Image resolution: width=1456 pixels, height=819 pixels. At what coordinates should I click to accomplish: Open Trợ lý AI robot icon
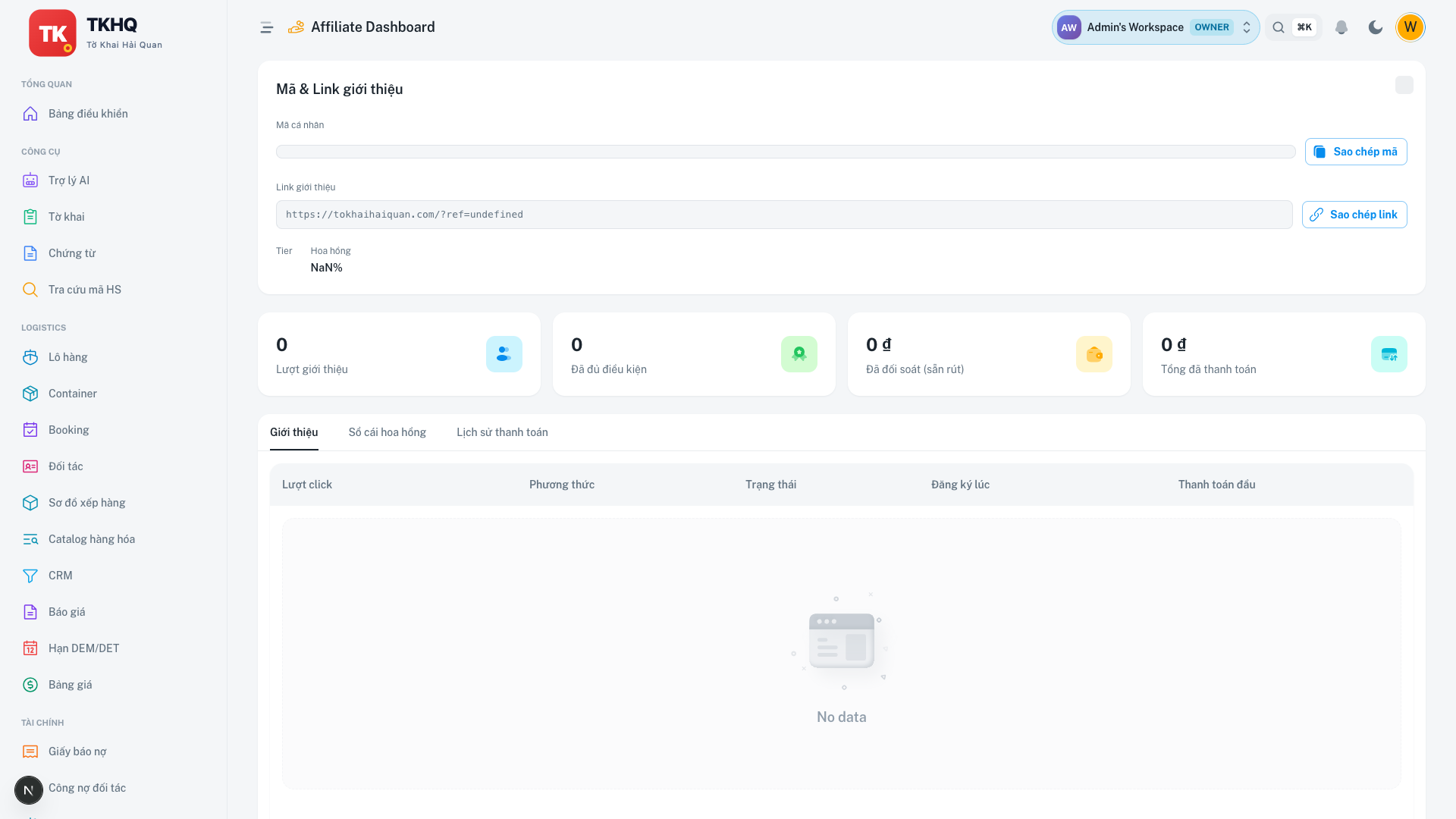click(x=30, y=180)
